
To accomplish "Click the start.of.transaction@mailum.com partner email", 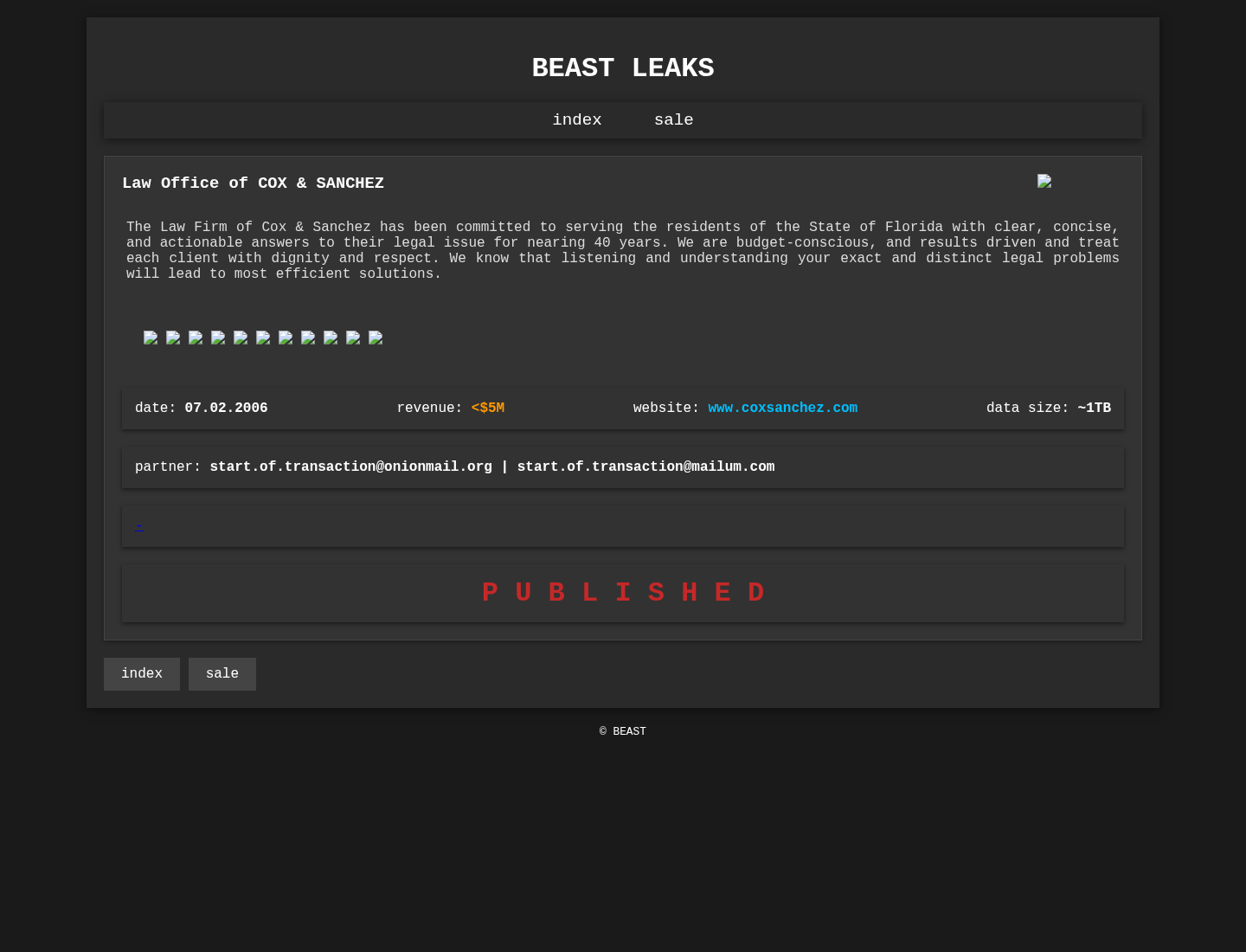I will [x=645, y=467].
